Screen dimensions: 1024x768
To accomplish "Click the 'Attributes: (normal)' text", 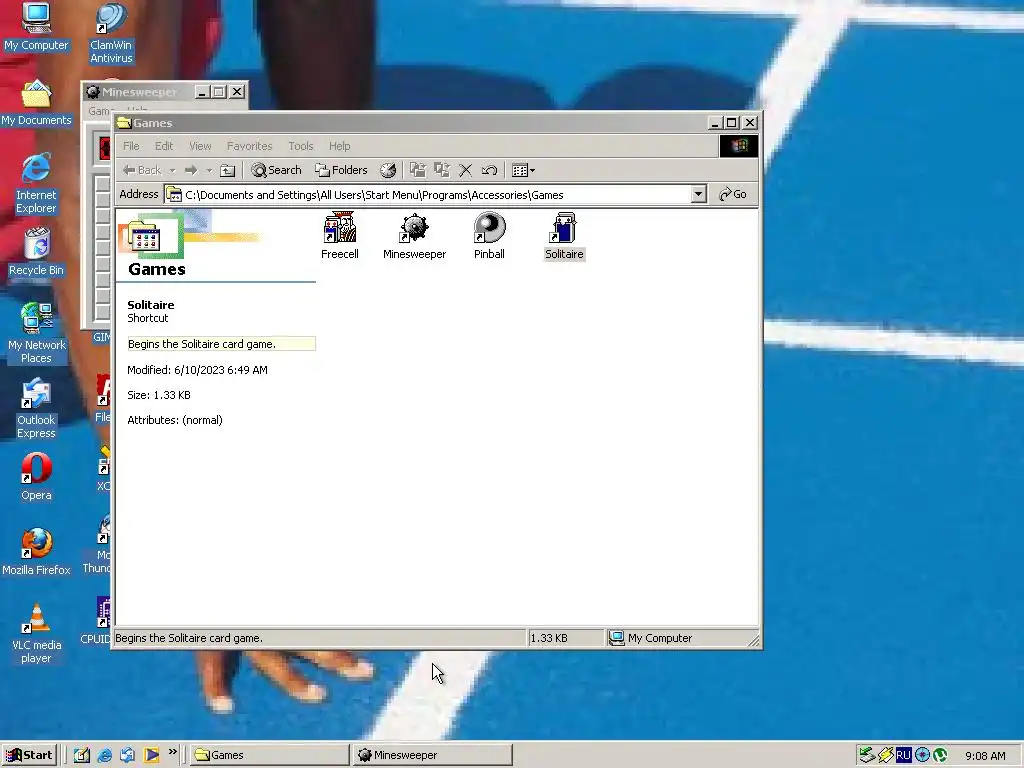I will pyautogui.click(x=174, y=420).
